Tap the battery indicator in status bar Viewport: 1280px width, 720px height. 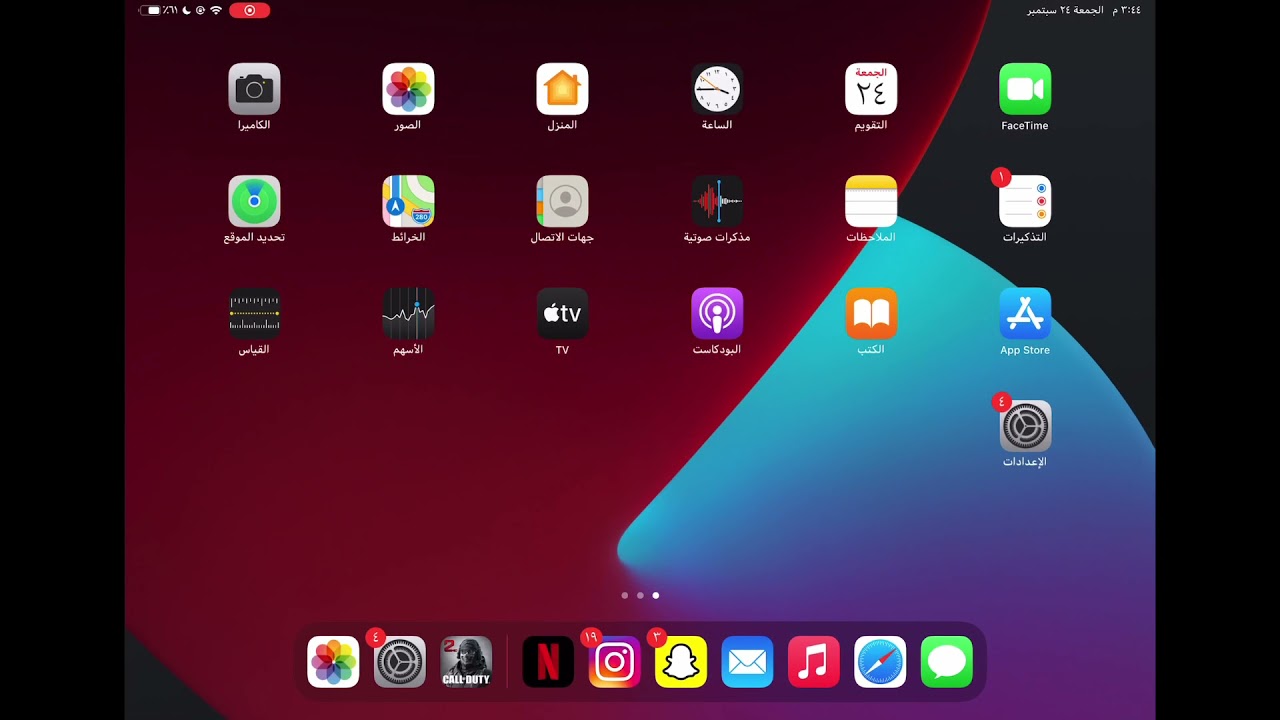tap(150, 10)
